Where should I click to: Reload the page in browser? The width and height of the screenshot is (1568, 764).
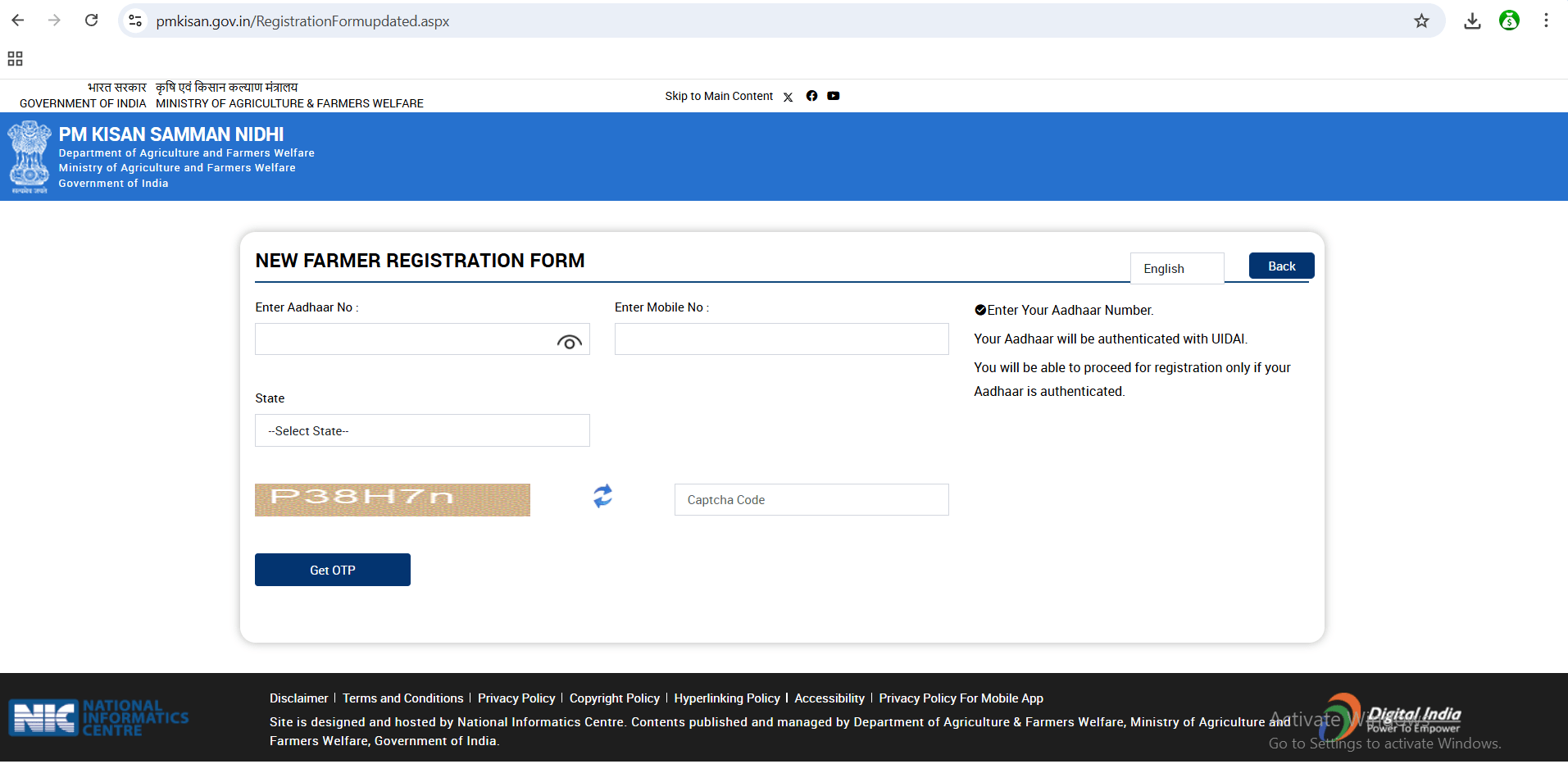pyautogui.click(x=92, y=20)
